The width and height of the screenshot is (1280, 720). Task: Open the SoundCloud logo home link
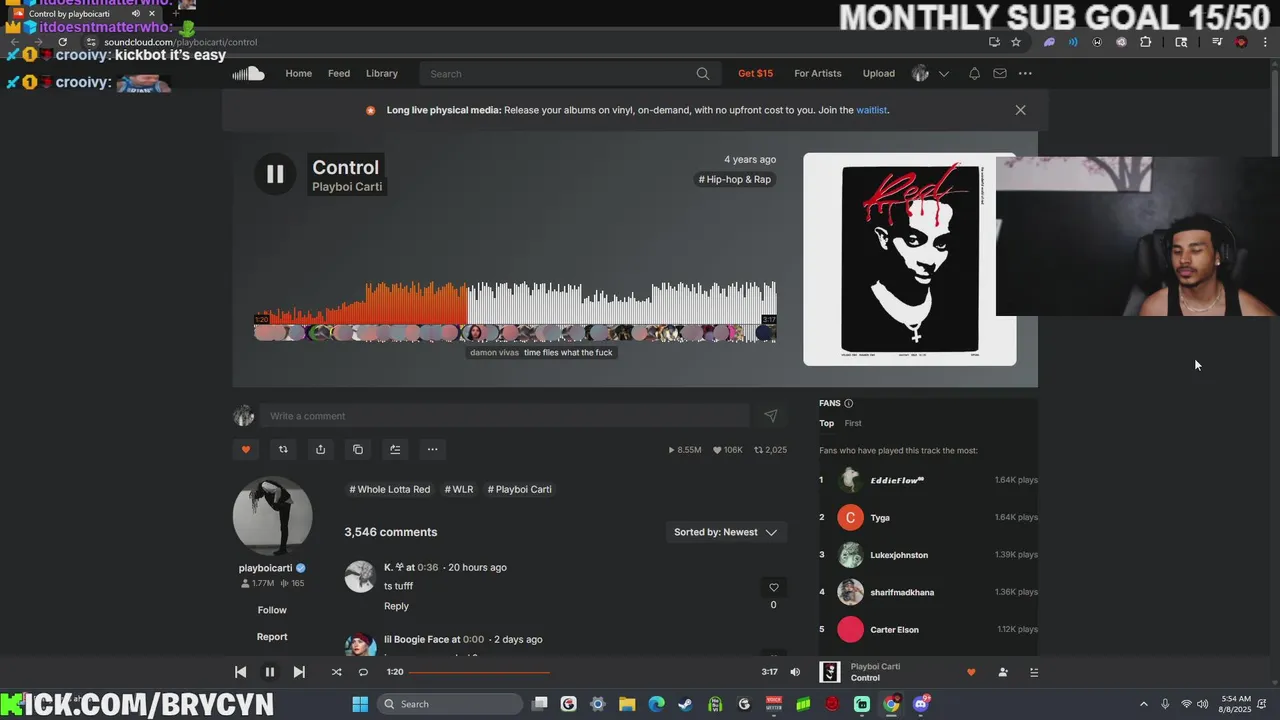[248, 73]
